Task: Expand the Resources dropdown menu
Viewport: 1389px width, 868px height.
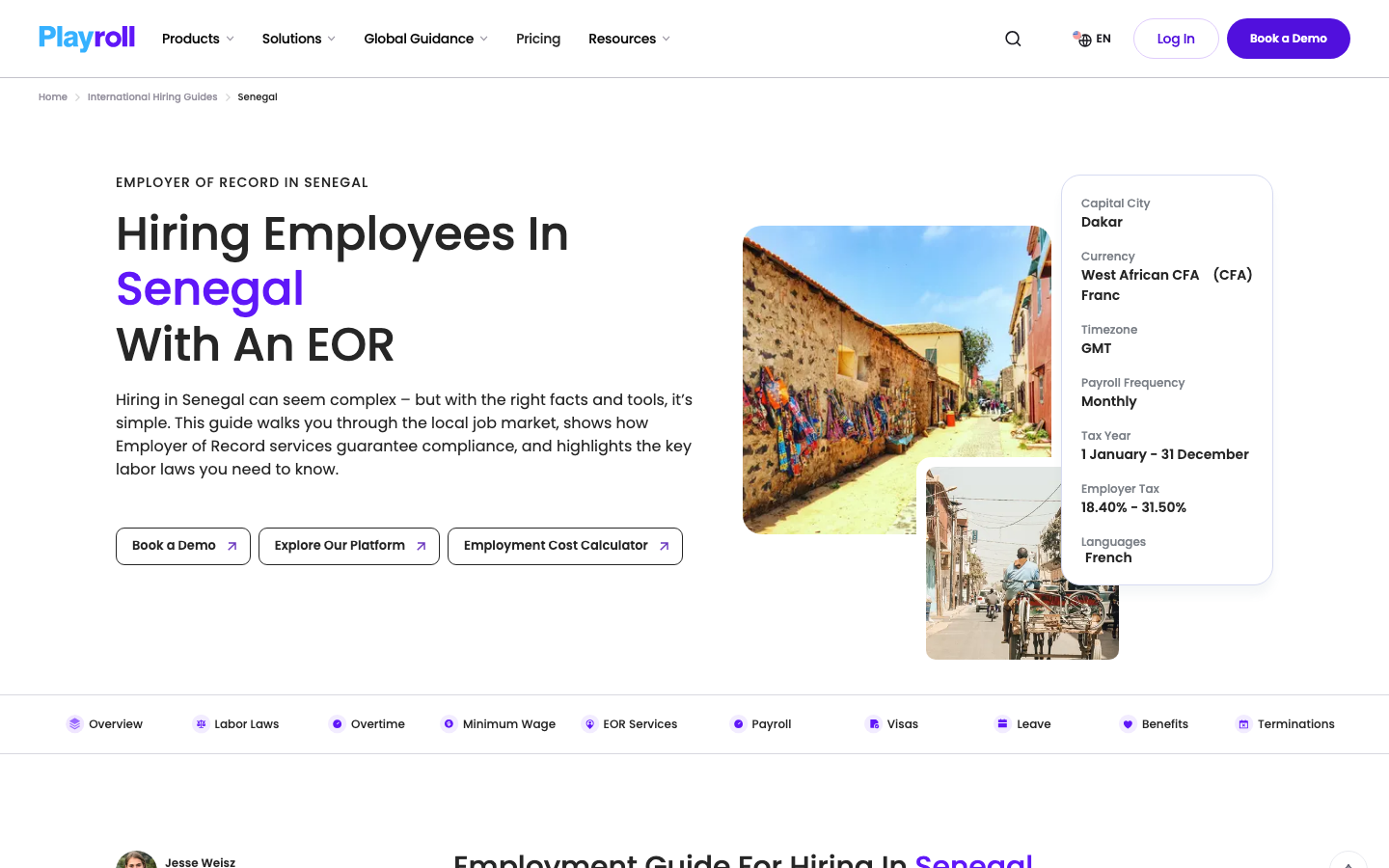Action: pyautogui.click(x=629, y=39)
